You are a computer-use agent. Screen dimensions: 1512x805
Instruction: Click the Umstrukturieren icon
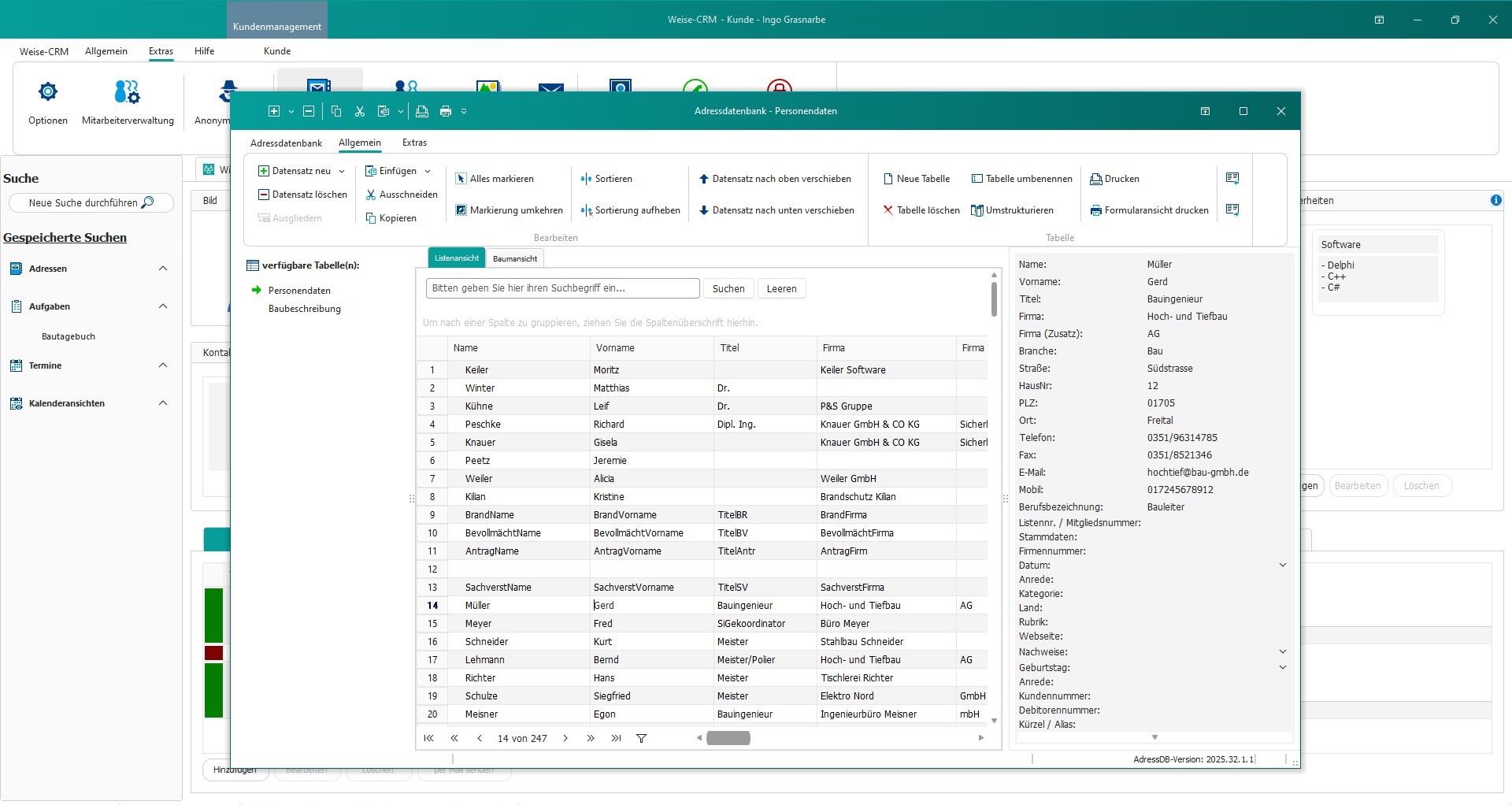tap(976, 210)
